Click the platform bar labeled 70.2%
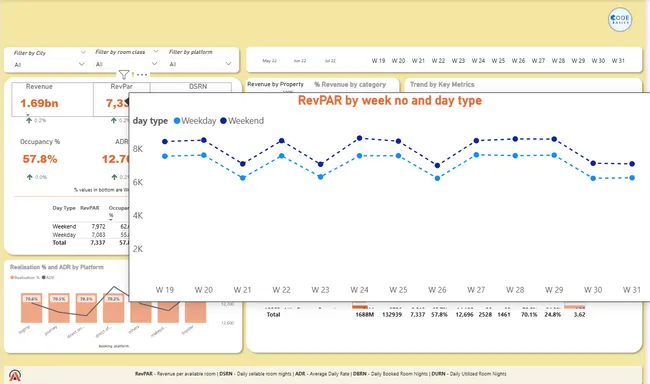This screenshot has width=650, height=384. point(114,308)
